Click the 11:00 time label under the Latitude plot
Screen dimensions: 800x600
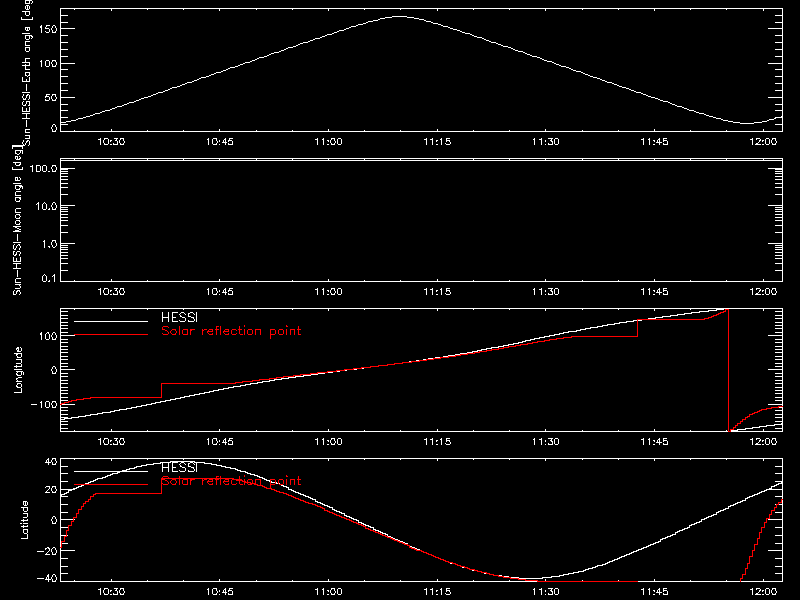329,592
